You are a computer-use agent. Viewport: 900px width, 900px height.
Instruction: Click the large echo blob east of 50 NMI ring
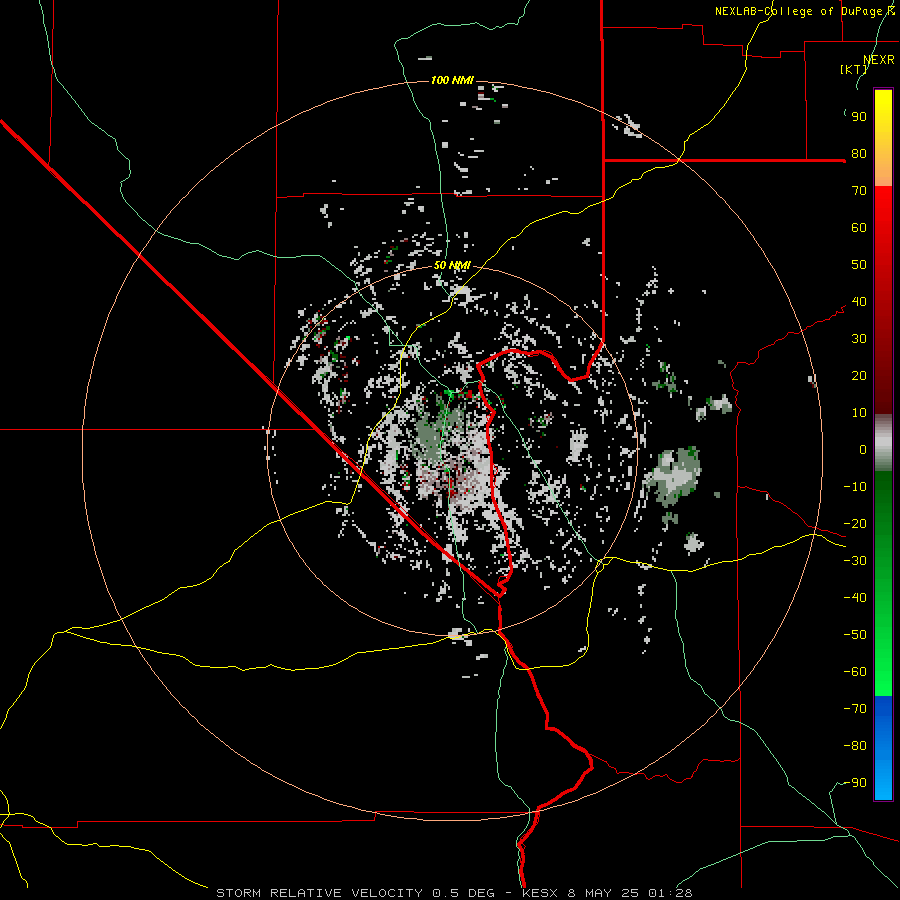pos(673,475)
